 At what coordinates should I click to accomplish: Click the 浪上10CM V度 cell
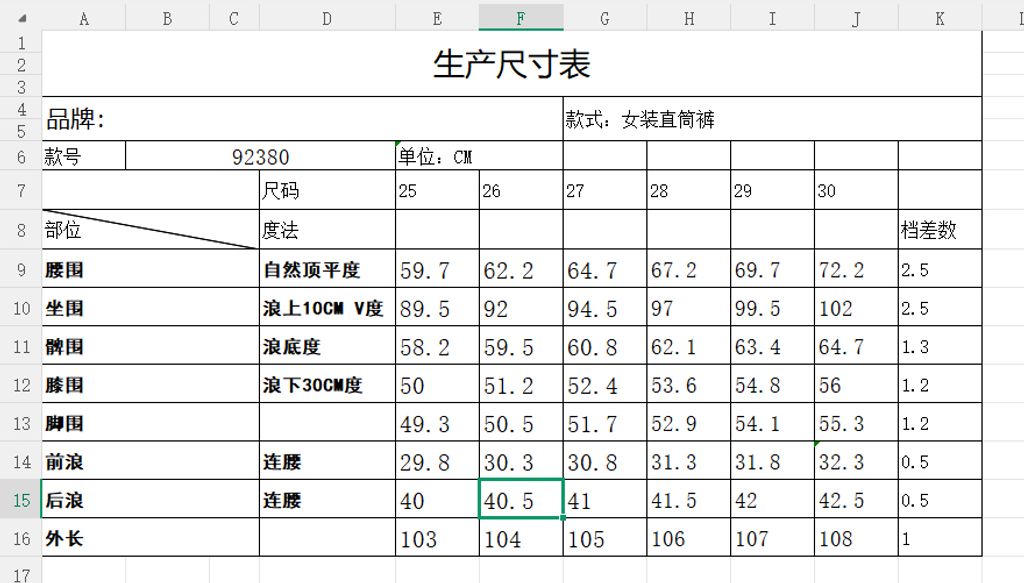[x=327, y=309]
